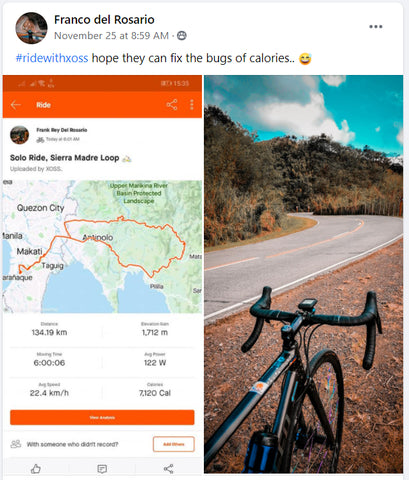
Task: Open the Sierra Madre Loop route map
Action: pyautogui.click(x=102, y=246)
